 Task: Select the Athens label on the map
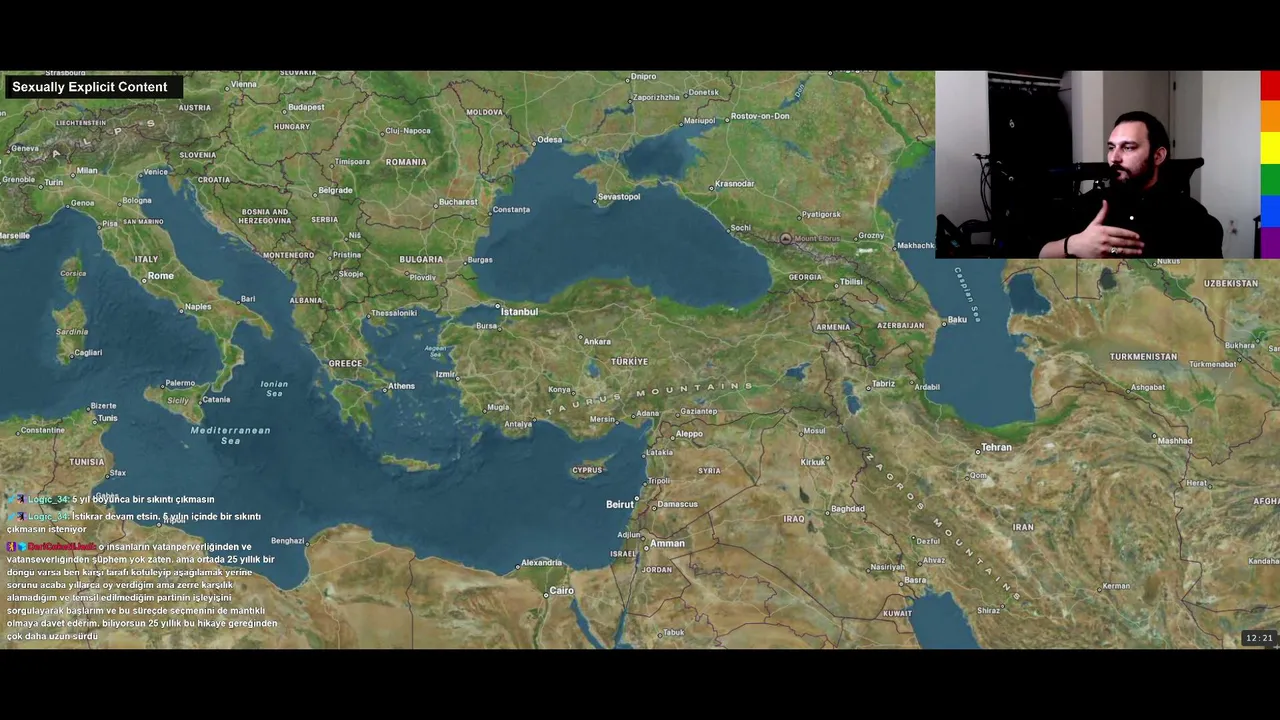tap(401, 387)
